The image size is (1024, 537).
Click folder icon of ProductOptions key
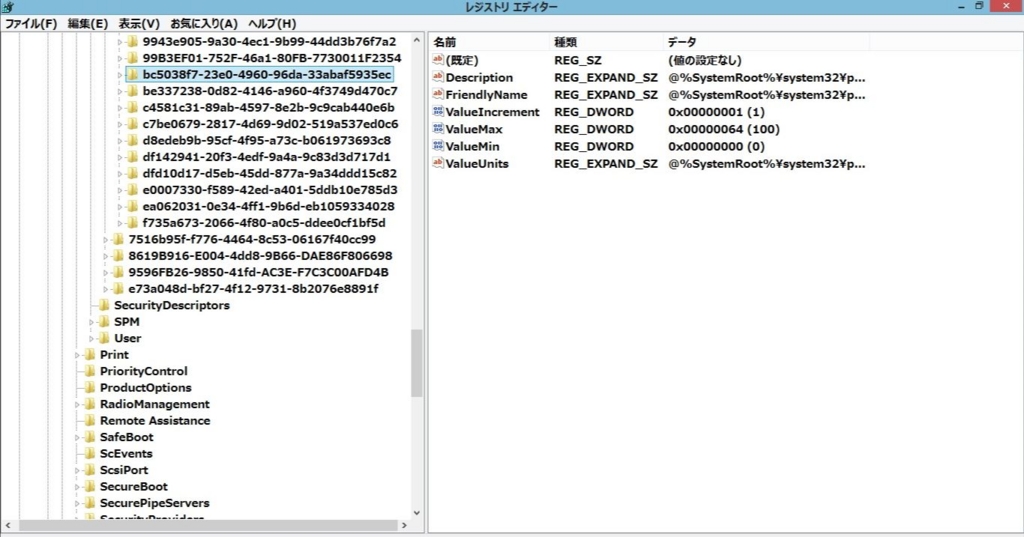(x=90, y=387)
